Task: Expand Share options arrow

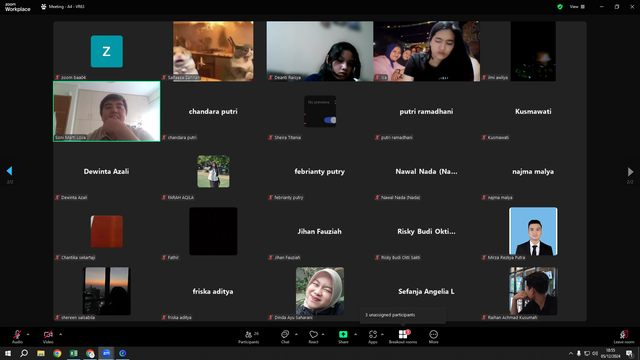Action: pyautogui.click(x=355, y=334)
